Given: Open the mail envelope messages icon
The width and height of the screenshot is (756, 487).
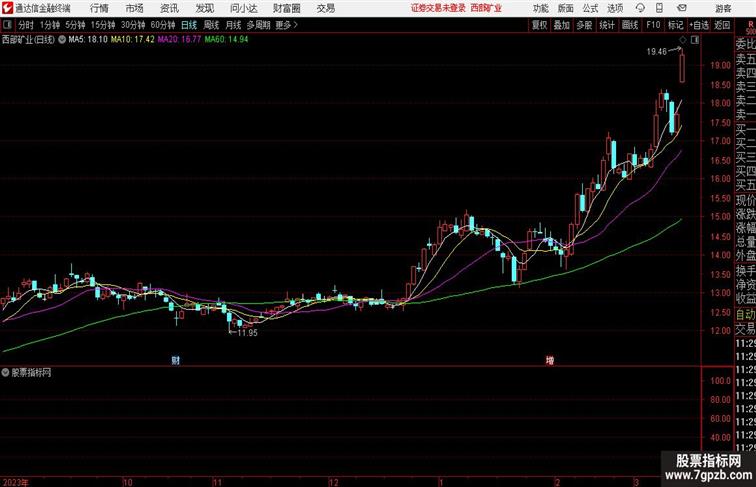Looking at the screenshot, I should click(x=682, y=8).
